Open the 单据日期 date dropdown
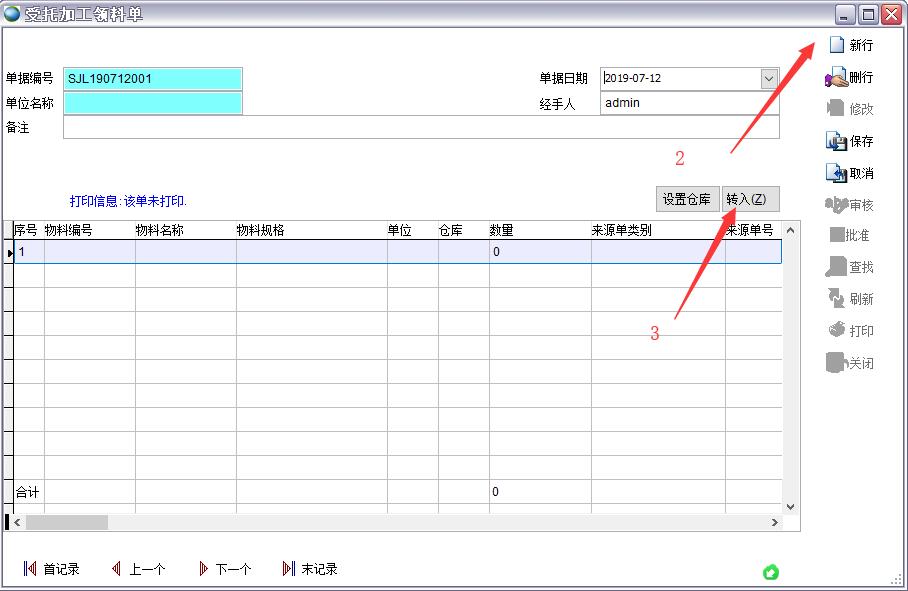 (x=769, y=78)
